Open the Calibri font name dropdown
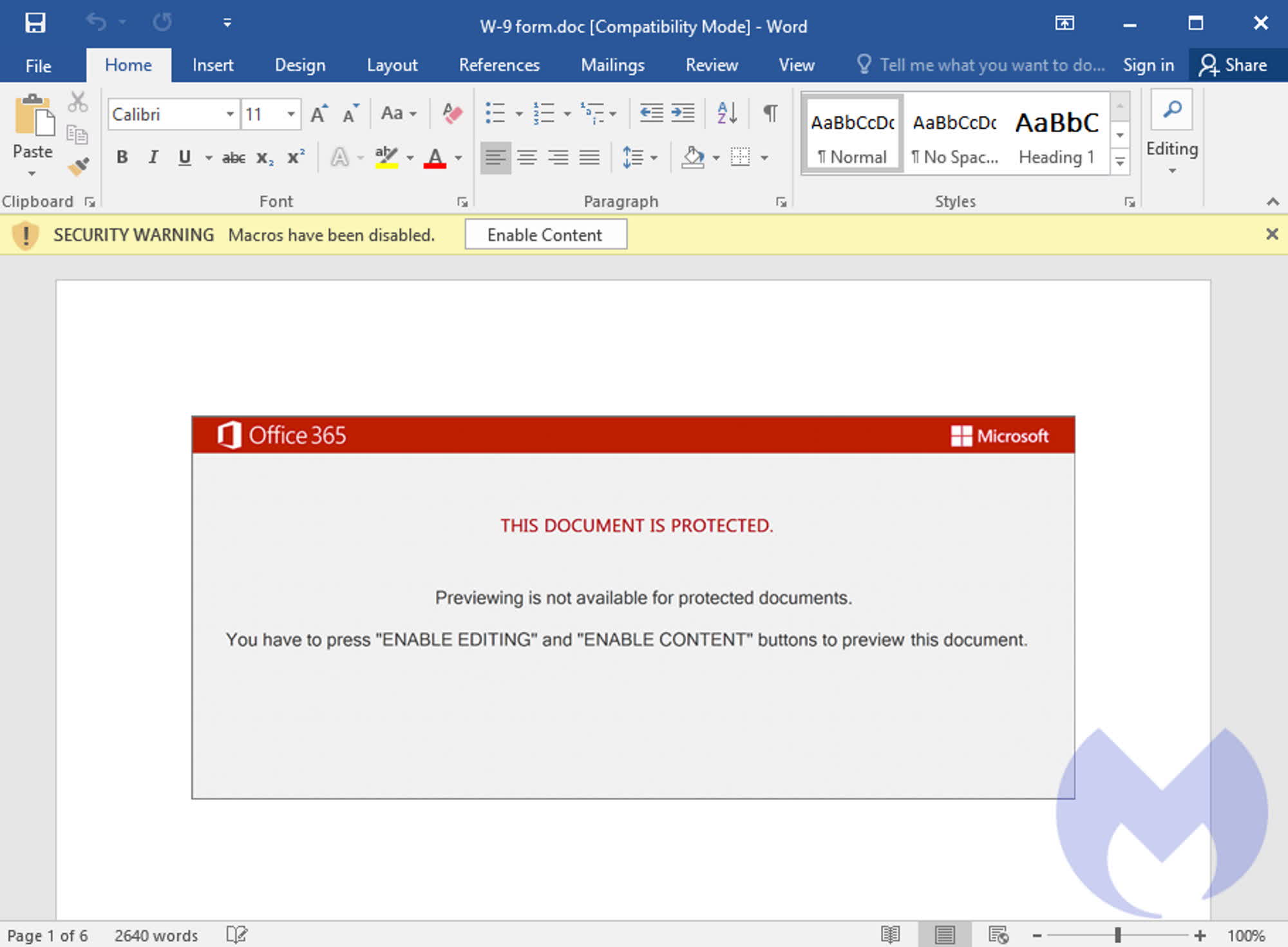Screen dimensions: 1288x947 pyautogui.click(x=229, y=114)
